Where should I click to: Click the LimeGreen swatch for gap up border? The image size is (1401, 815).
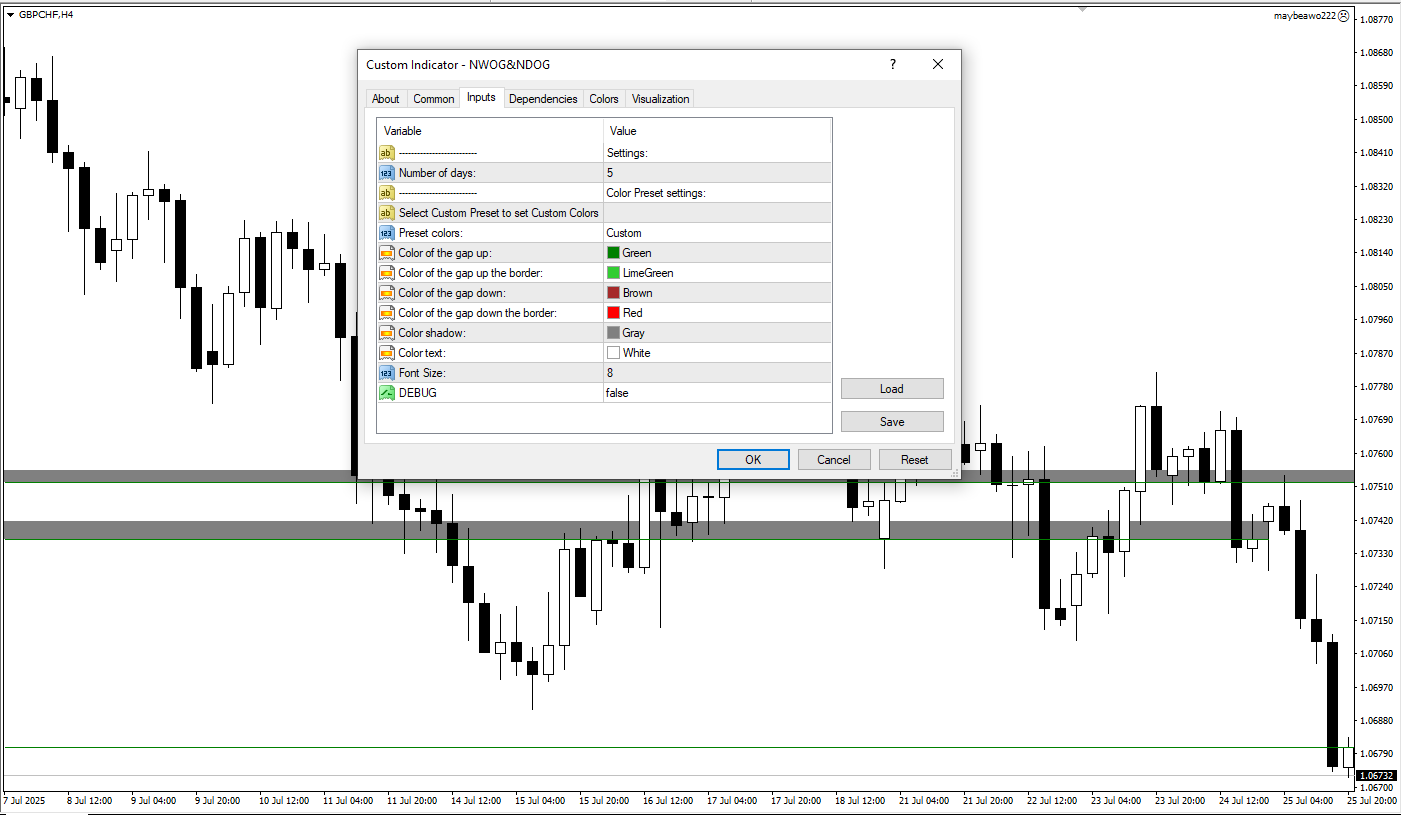click(x=613, y=273)
